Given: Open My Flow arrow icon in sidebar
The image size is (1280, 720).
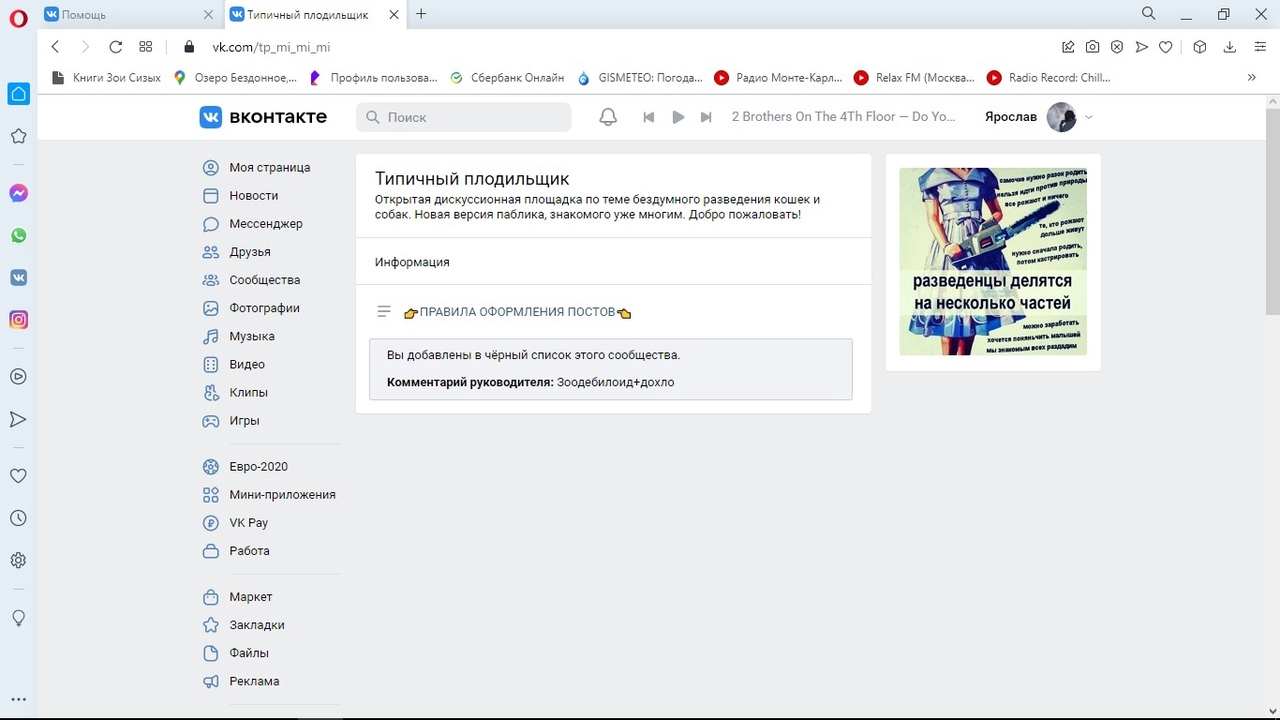Looking at the screenshot, I should click(18, 420).
